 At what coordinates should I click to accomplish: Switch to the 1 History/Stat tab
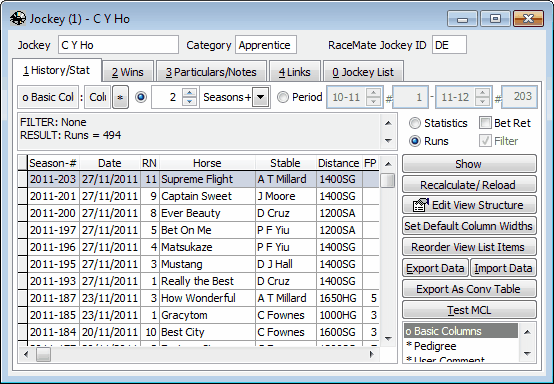click(x=57, y=70)
